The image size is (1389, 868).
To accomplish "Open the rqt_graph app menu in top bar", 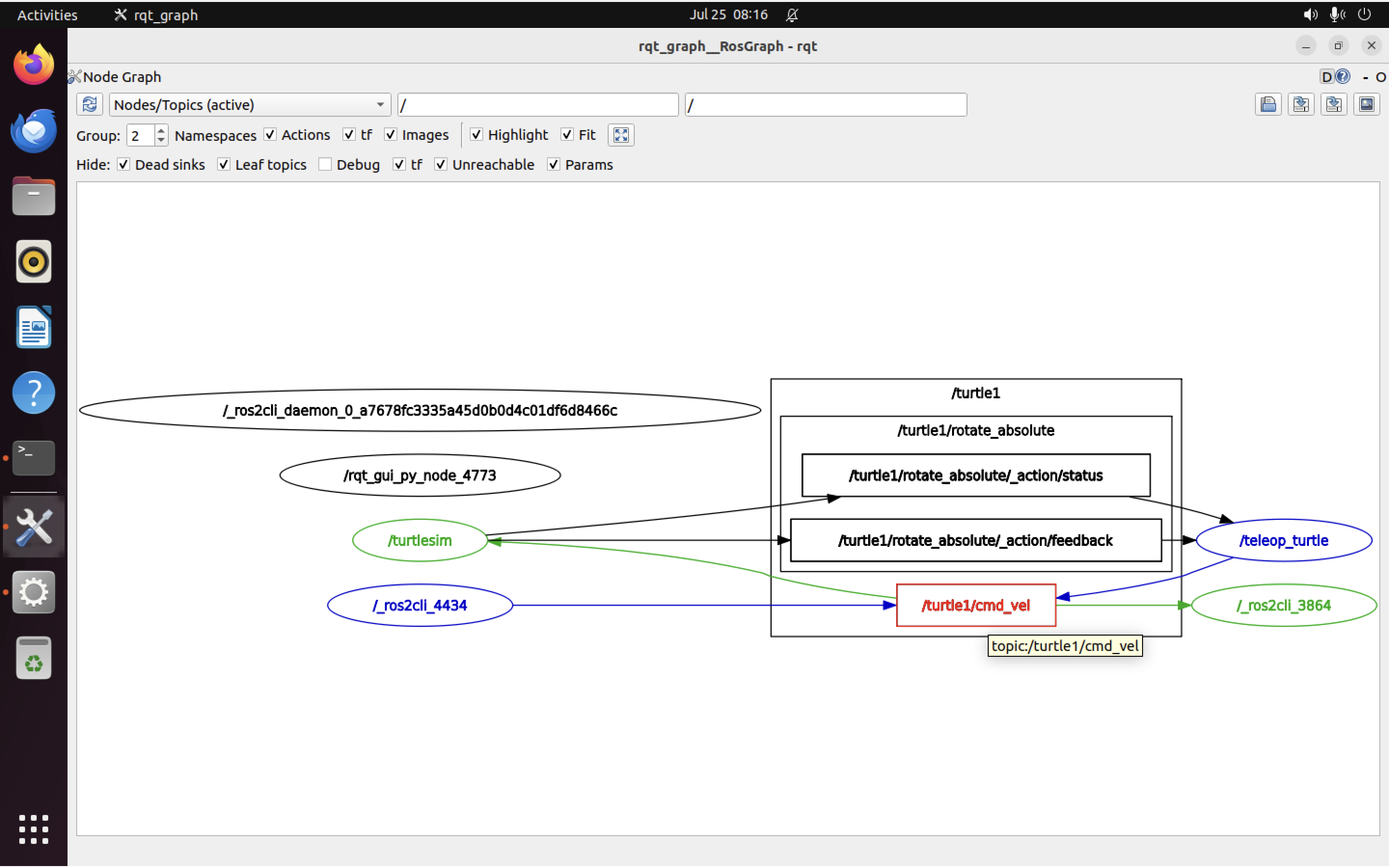I will (156, 14).
